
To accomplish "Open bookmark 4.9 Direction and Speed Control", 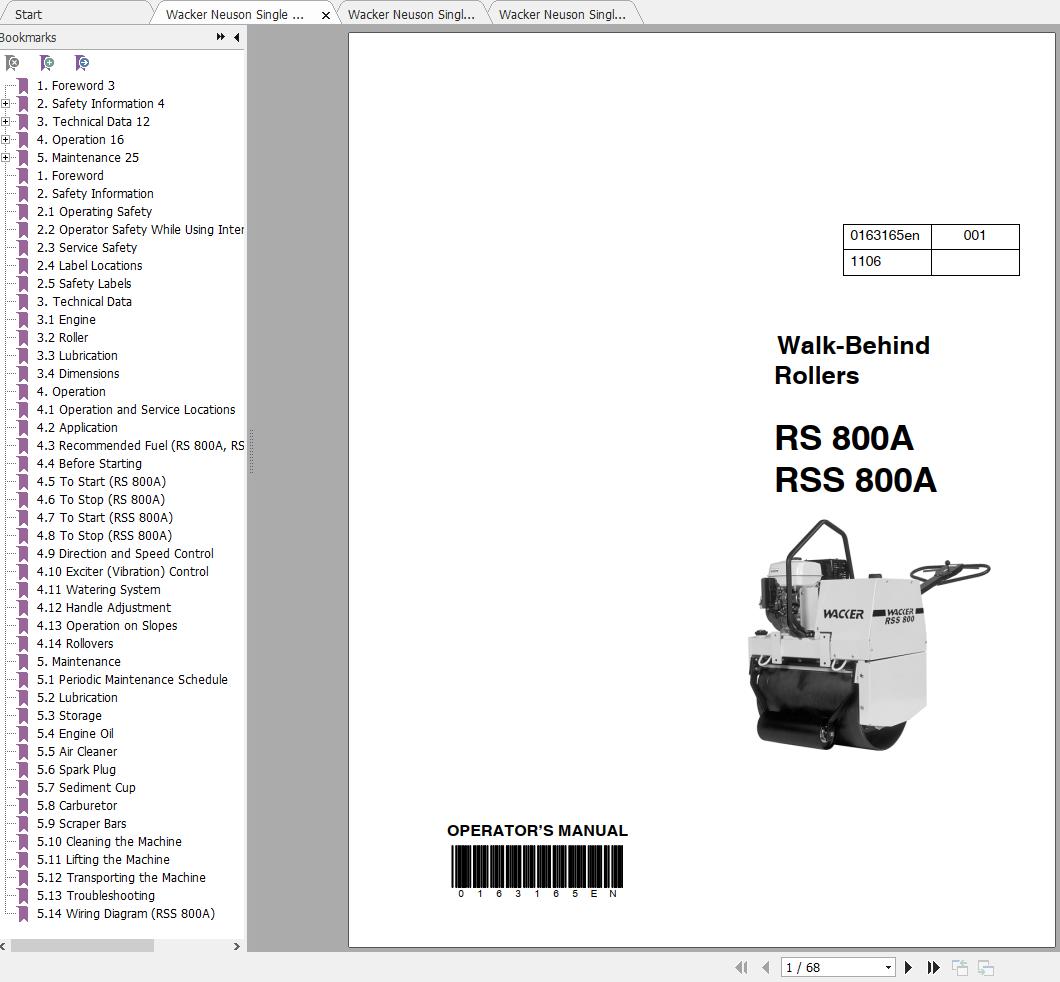I will 125,554.
